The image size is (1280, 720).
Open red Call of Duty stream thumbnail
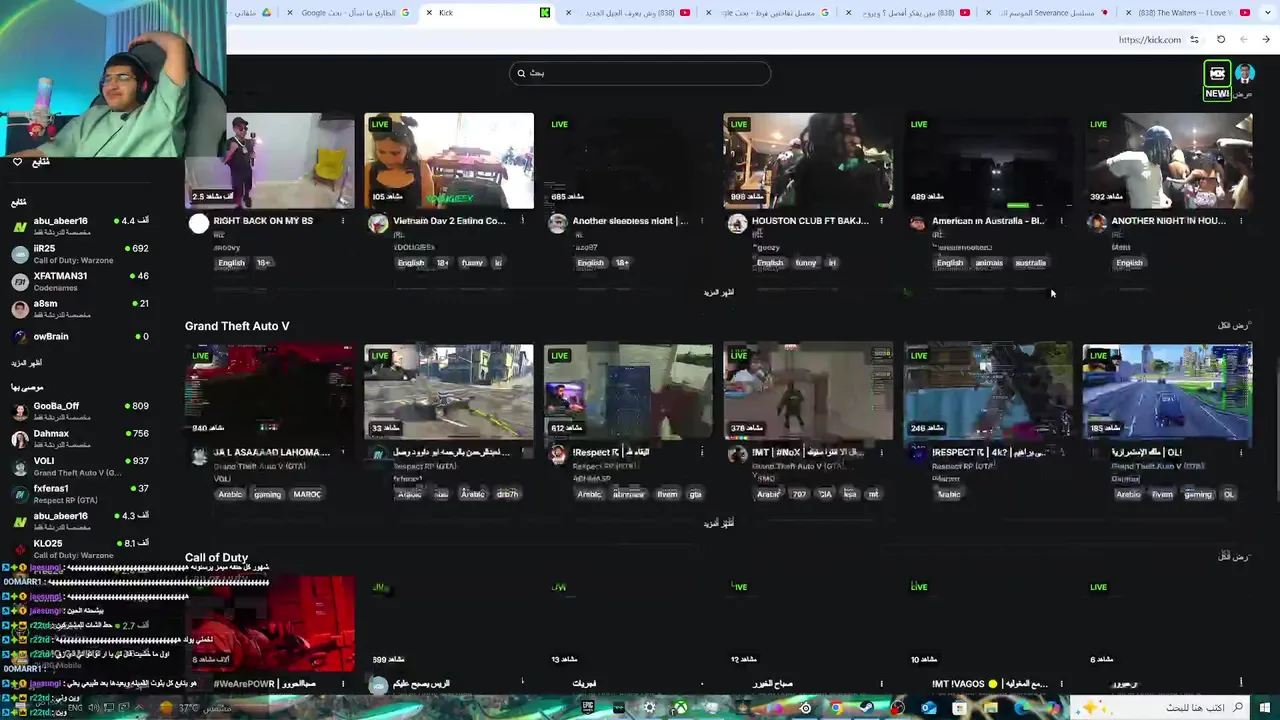tap(270, 623)
